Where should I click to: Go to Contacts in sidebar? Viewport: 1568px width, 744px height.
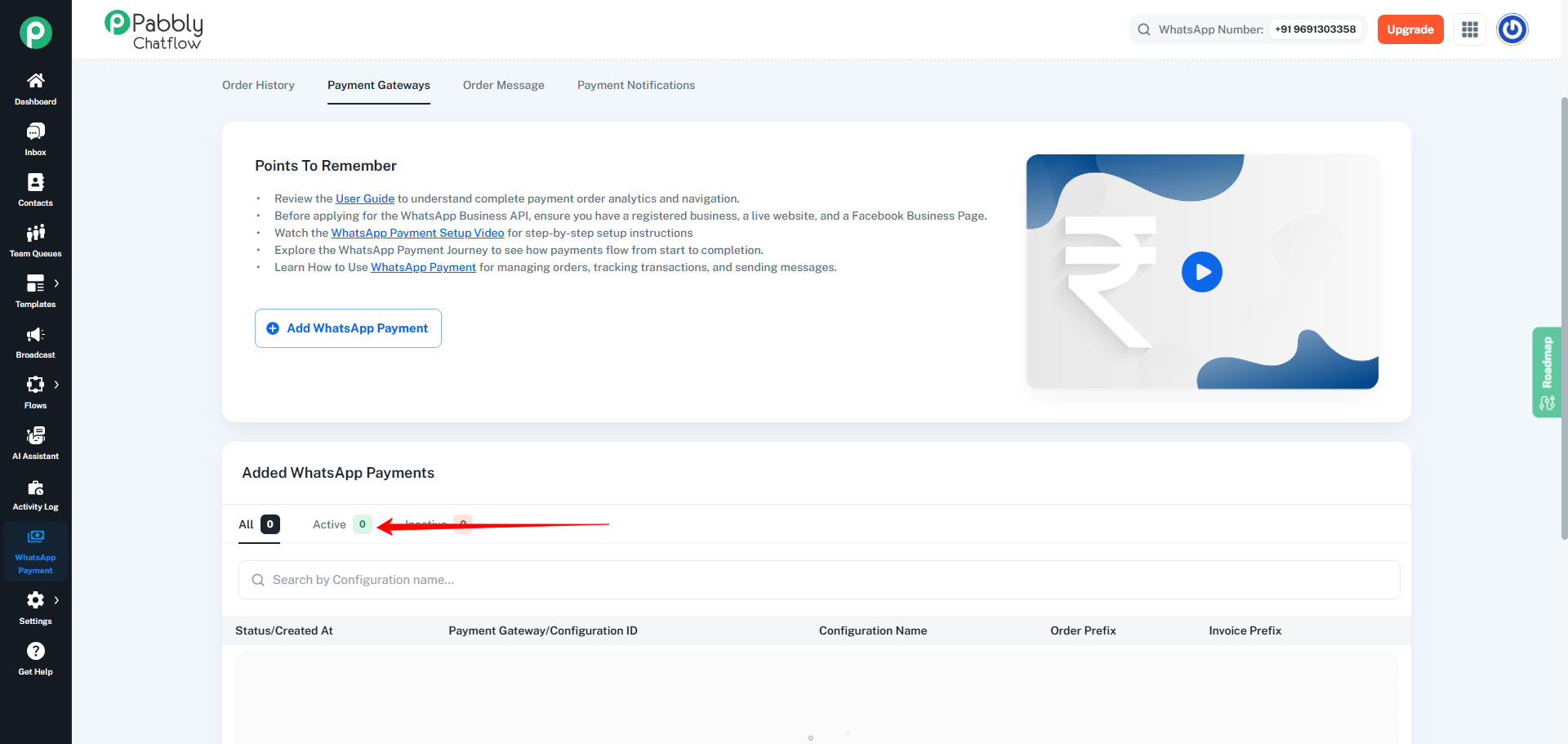click(x=36, y=190)
